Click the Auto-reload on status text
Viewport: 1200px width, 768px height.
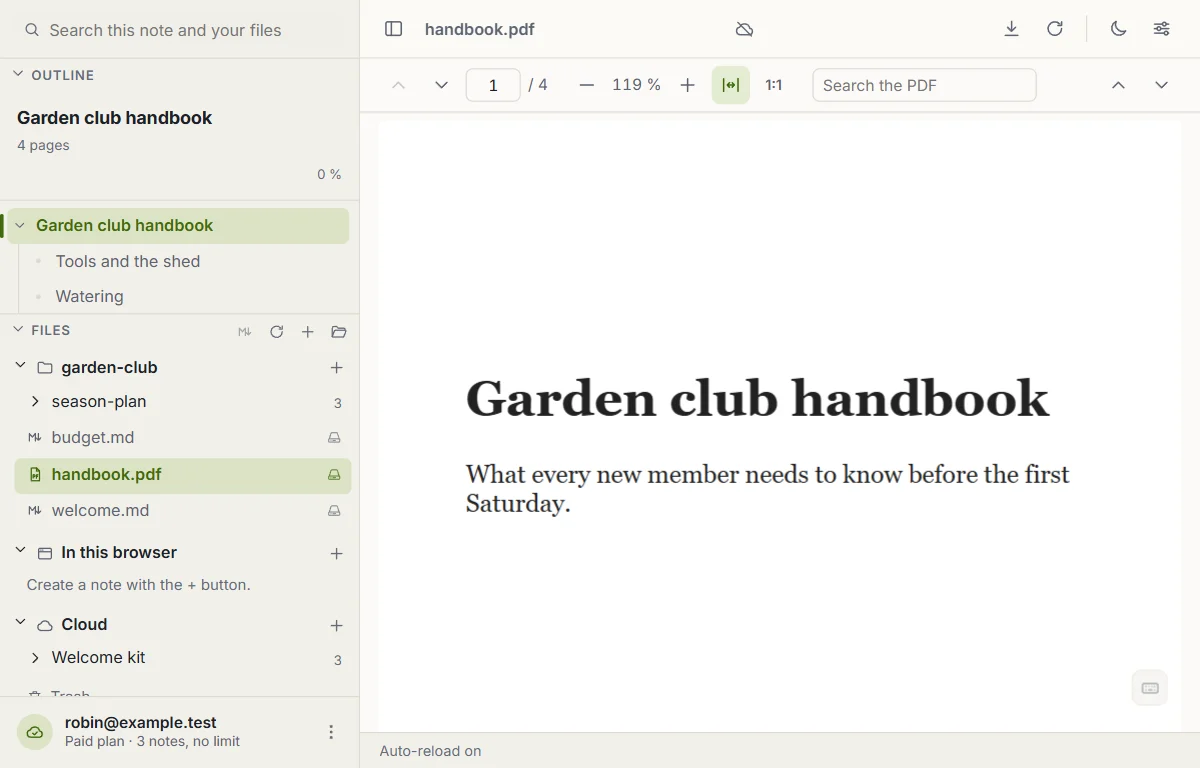[x=430, y=751]
